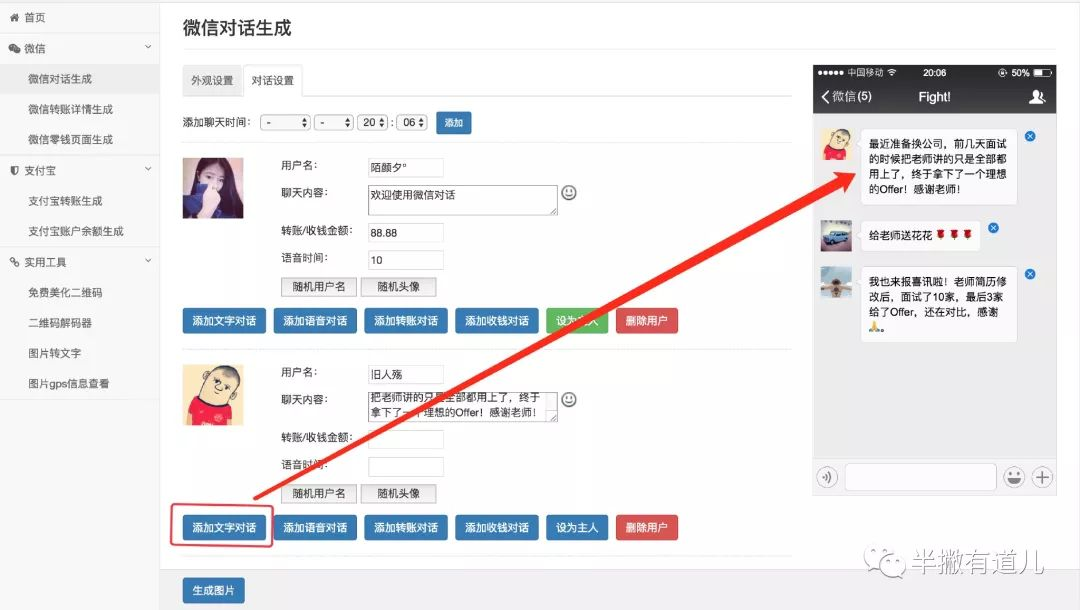Click the emoji smiley beside 陌颜夕's chat content
This screenshot has height=610, width=1080.
point(569,193)
